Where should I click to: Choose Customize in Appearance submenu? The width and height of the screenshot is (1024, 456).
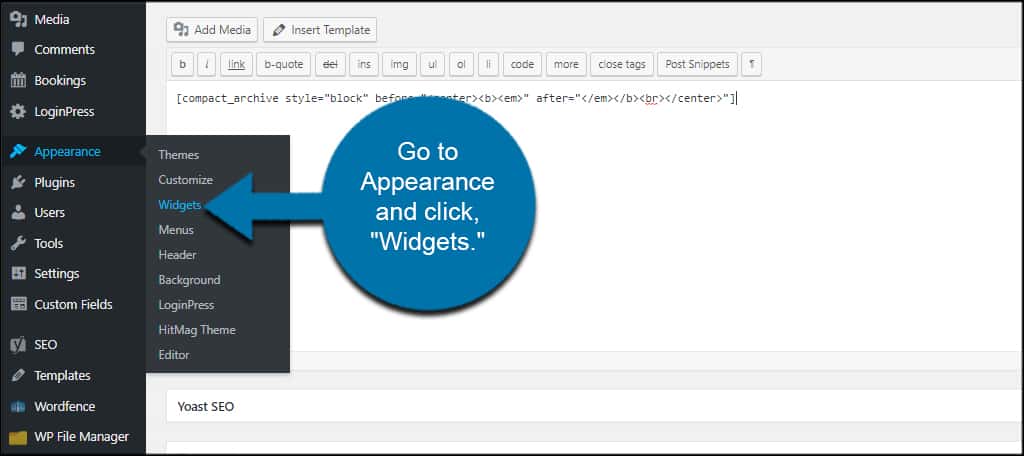tap(185, 180)
